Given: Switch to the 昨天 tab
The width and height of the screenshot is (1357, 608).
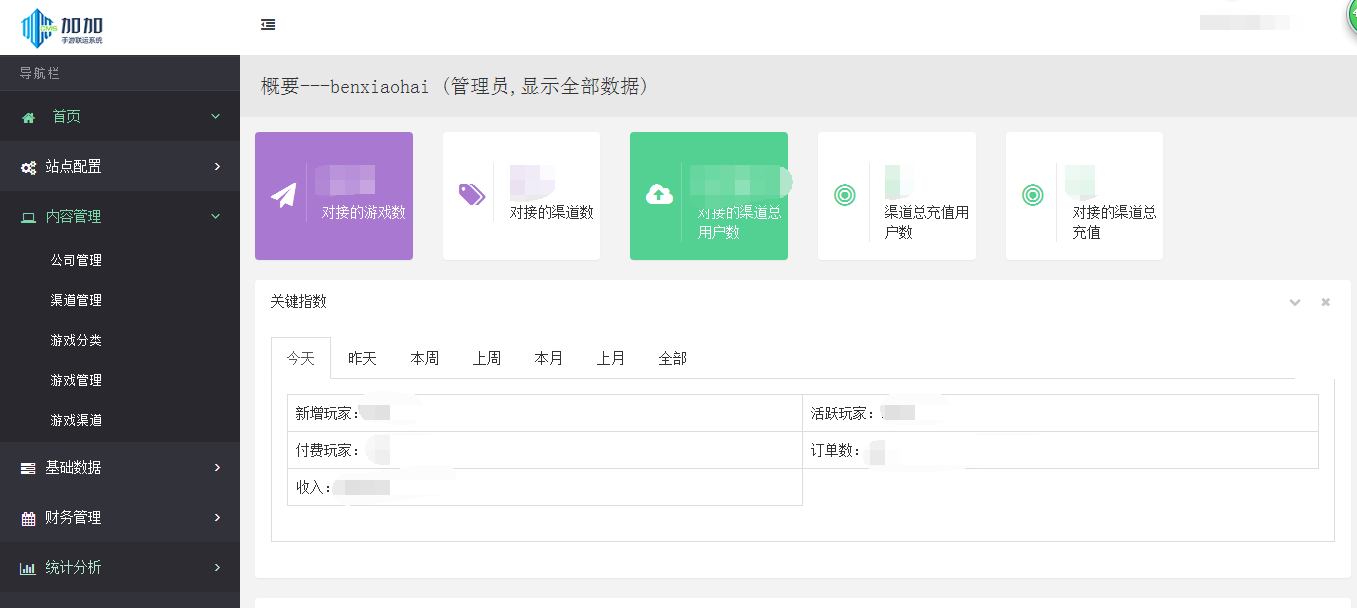Looking at the screenshot, I should click(x=361, y=357).
